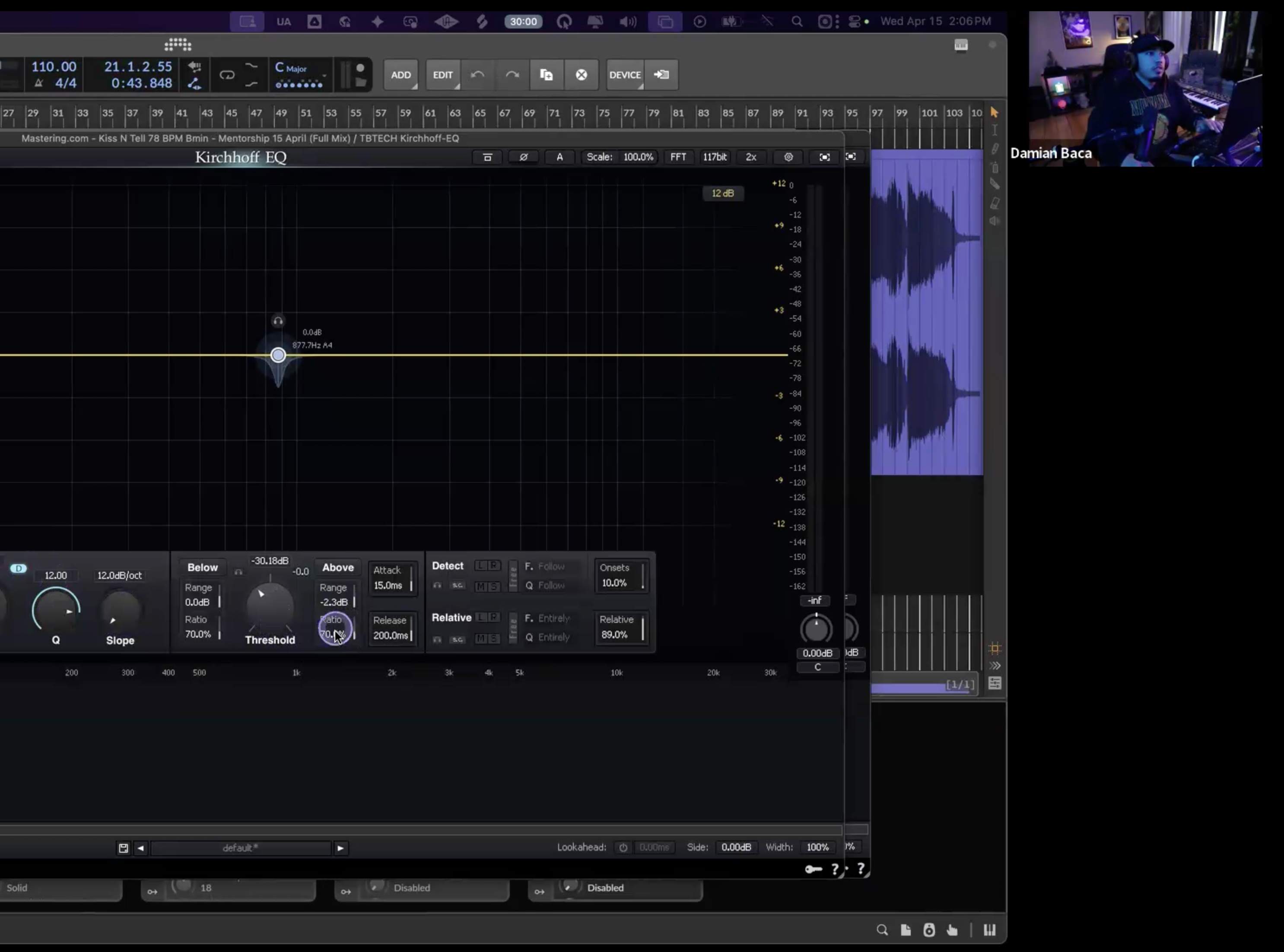Viewport: 1284px width, 952px height.
Task: Go to the next preset arrow
Action: click(340, 848)
